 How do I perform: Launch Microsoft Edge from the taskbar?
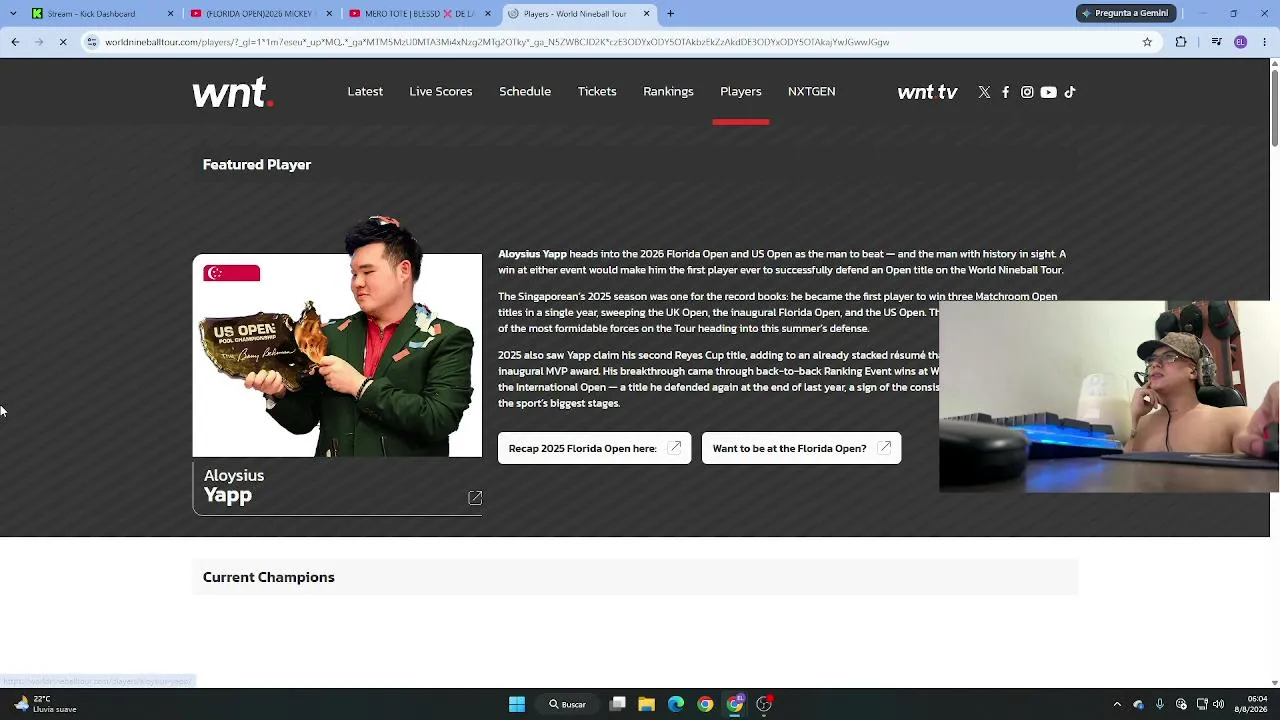pos(676,704)
